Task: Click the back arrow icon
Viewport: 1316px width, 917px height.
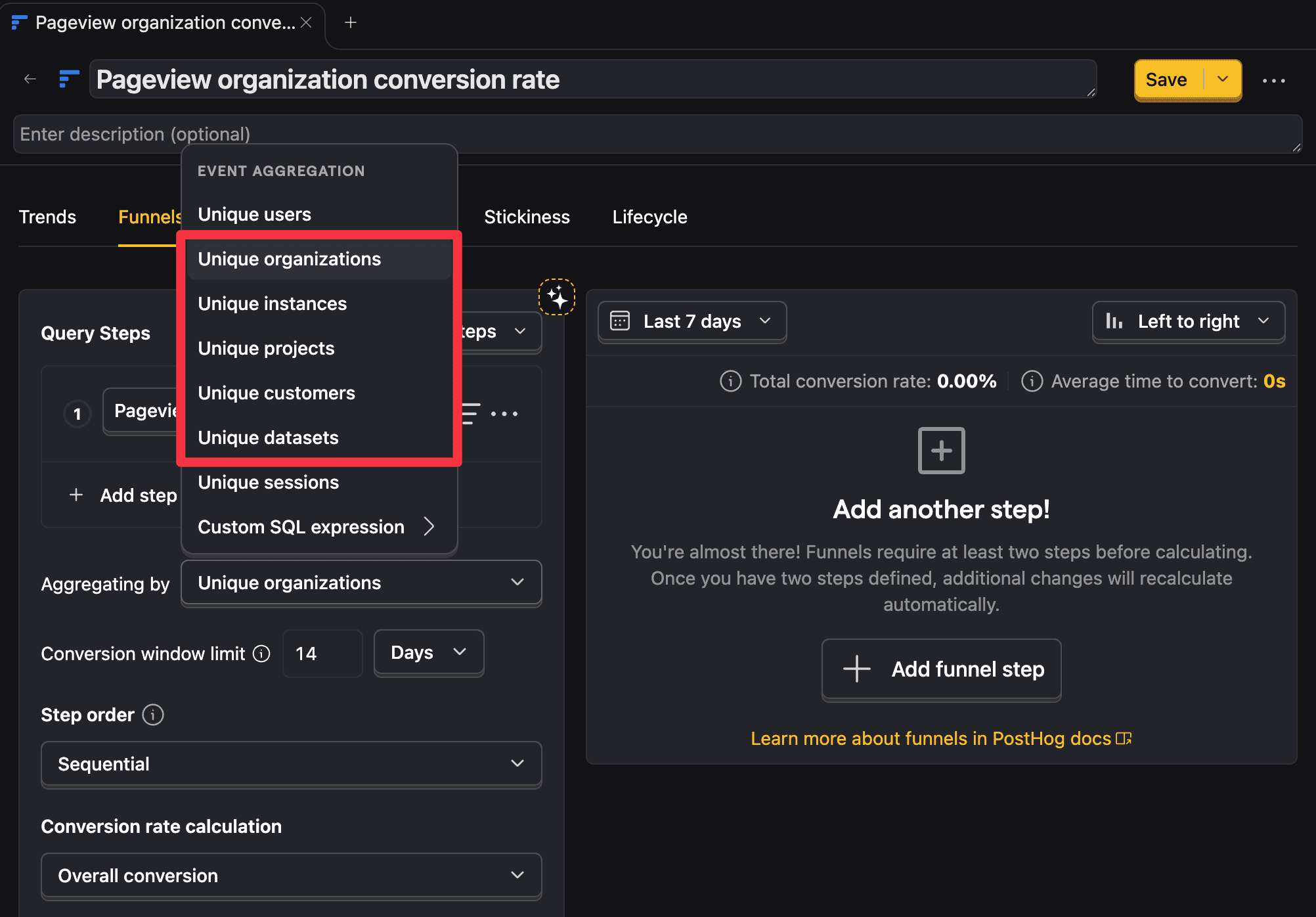Action: [30, 79]
